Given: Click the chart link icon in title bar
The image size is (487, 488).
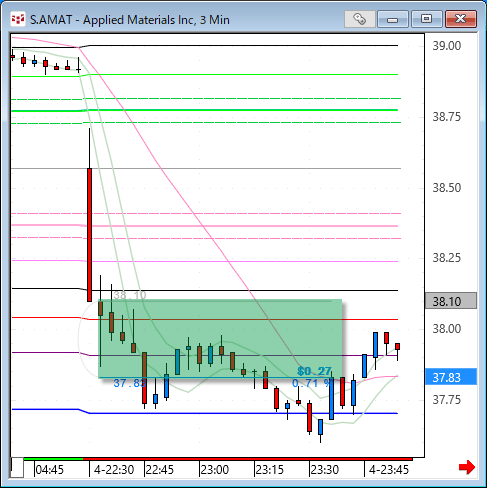Looking at the screenshot, I should click(x=359, y=19).
